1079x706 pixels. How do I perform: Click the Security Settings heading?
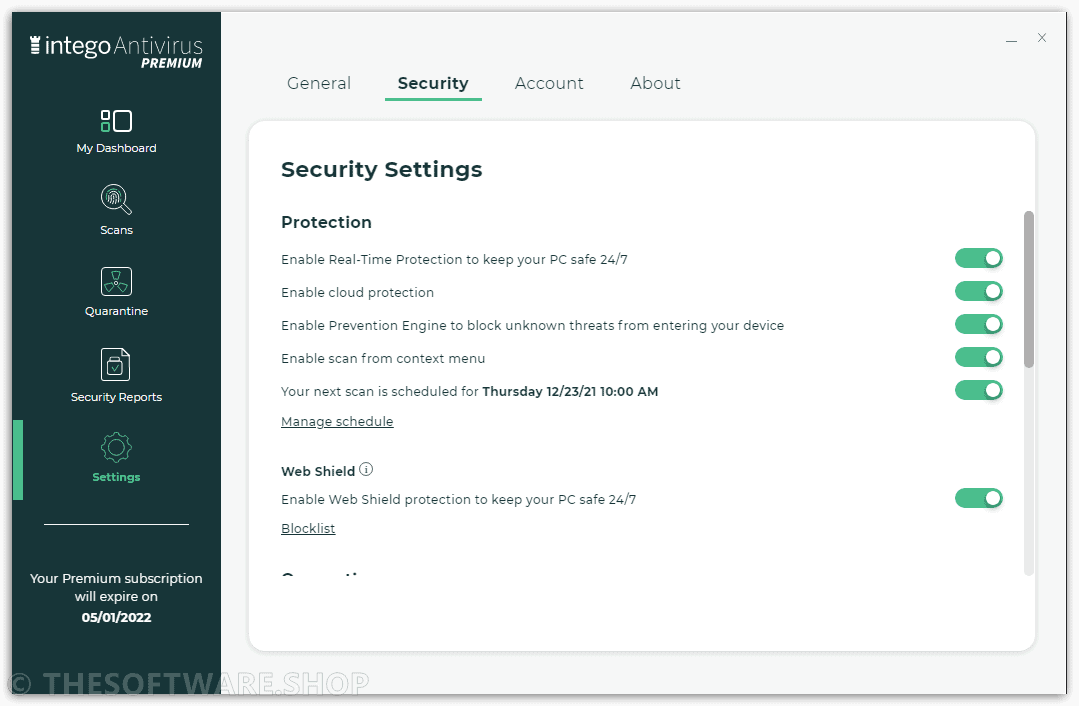pos(382,169)
